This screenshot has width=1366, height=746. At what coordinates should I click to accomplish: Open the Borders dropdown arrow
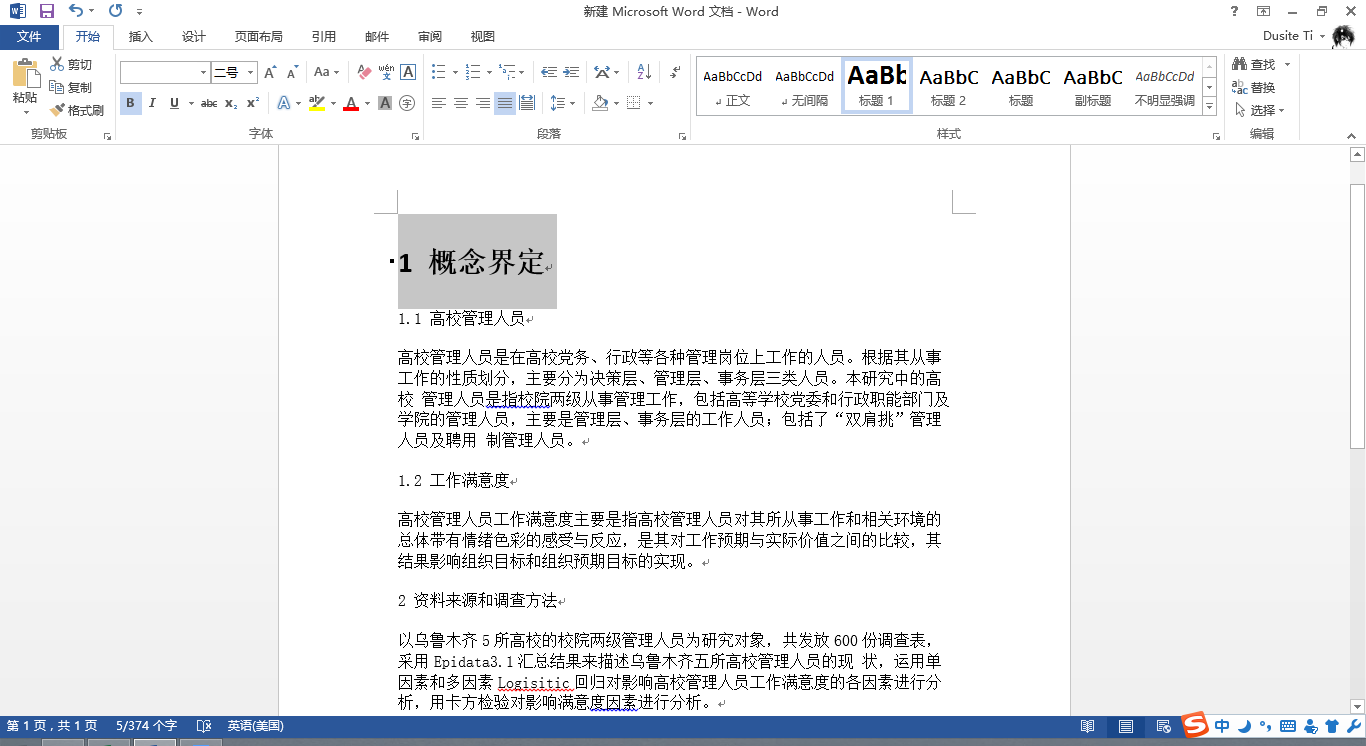click(650, 103)
